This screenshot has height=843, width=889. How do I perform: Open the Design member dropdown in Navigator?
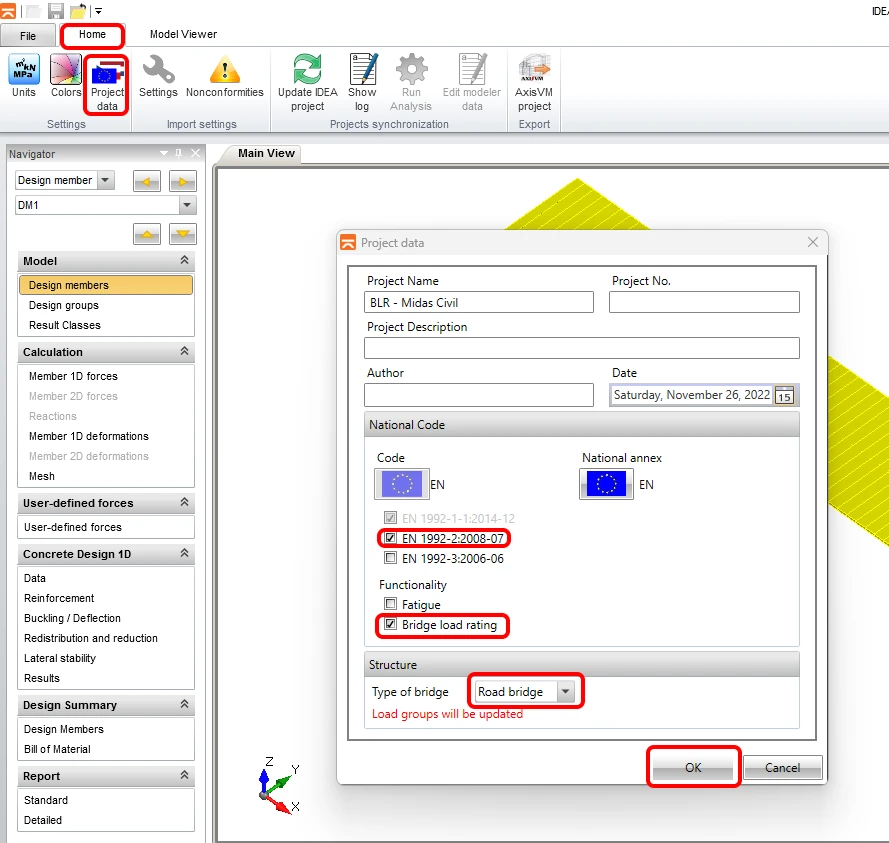point(65,180)
